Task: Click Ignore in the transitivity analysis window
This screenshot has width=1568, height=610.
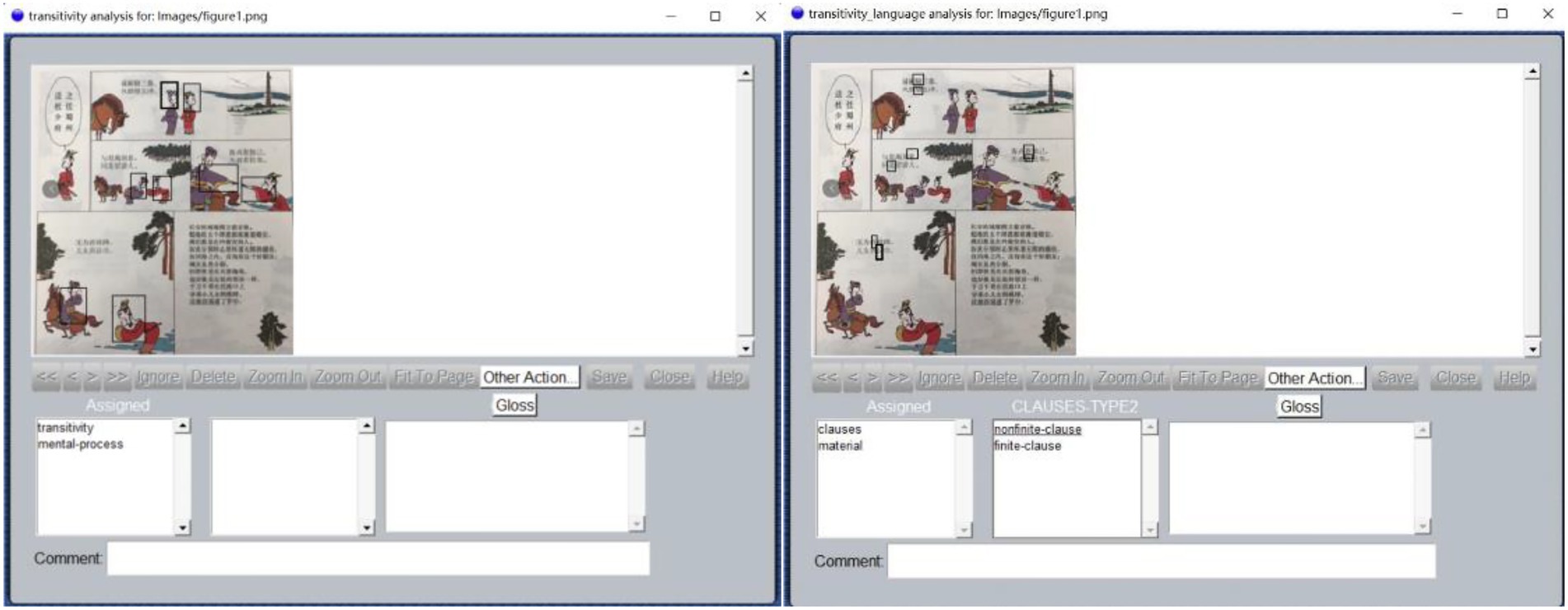Action: pos(157,378)
